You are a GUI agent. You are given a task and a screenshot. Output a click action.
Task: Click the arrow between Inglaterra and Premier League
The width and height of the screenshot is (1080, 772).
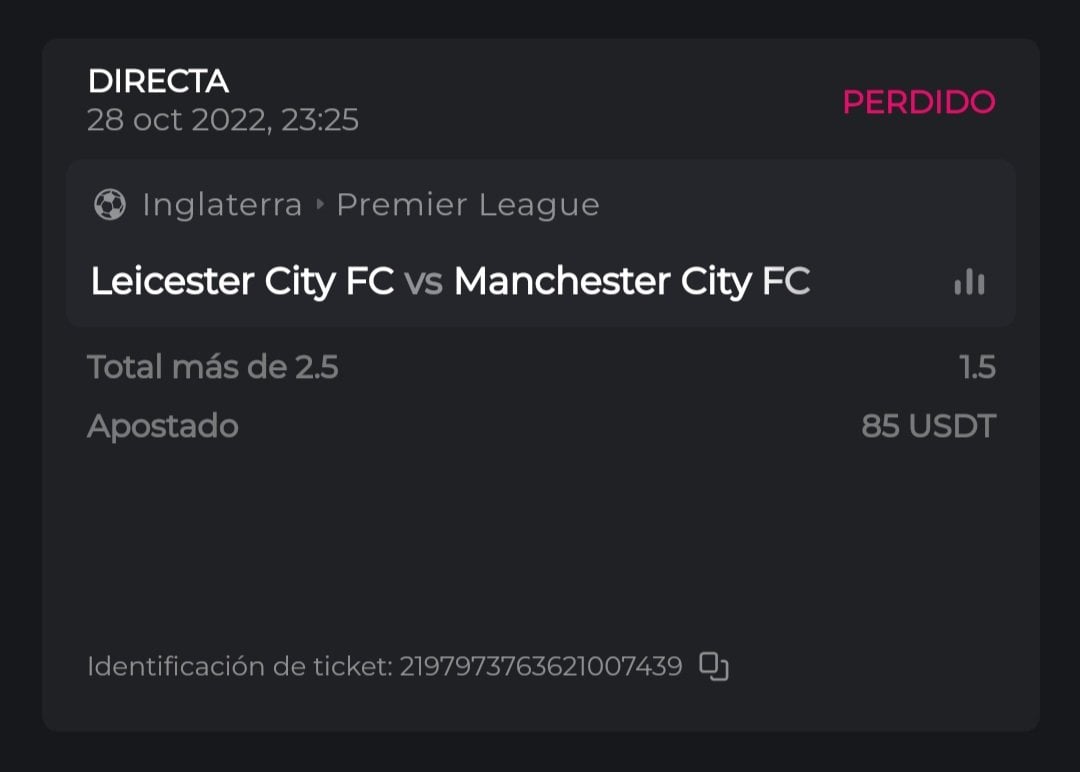(320, 205)
